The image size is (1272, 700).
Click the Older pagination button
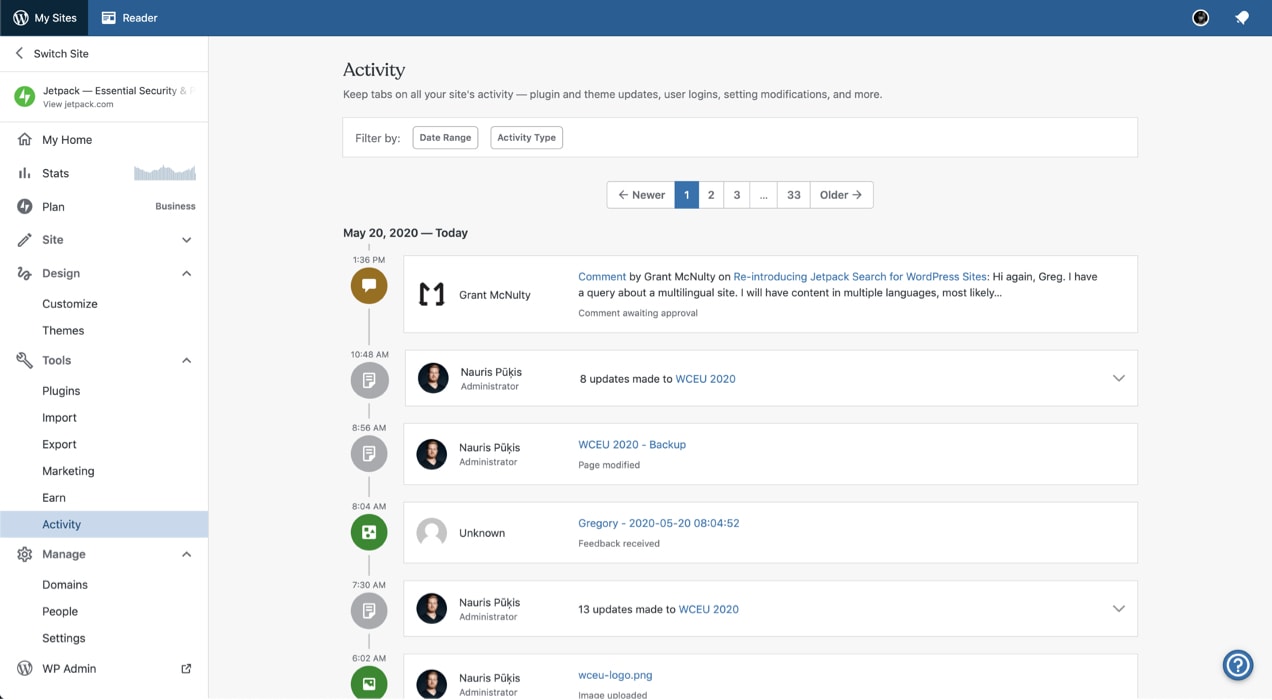tap(840, 195)
